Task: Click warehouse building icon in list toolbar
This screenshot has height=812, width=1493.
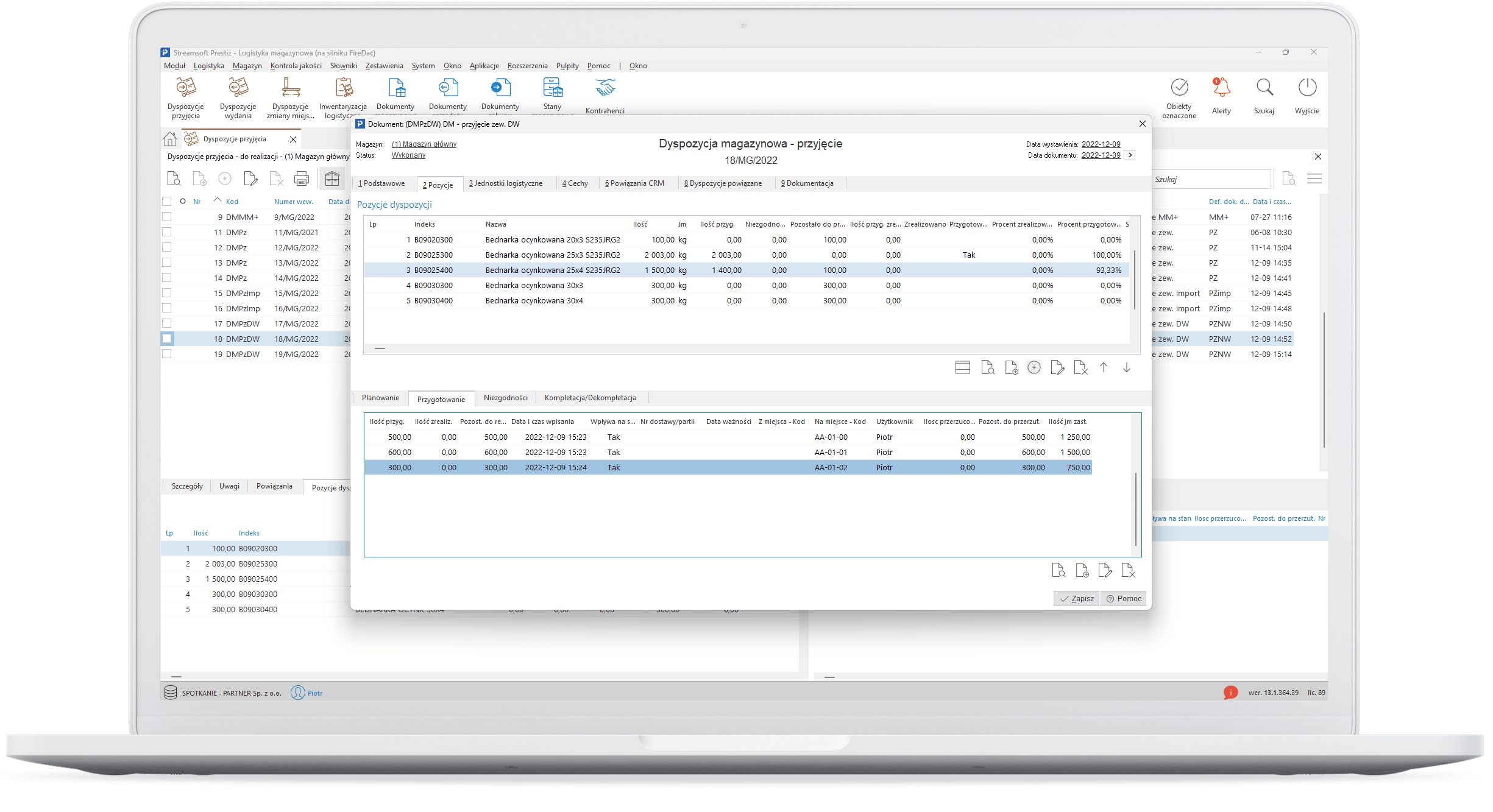Action: [332, 178]
